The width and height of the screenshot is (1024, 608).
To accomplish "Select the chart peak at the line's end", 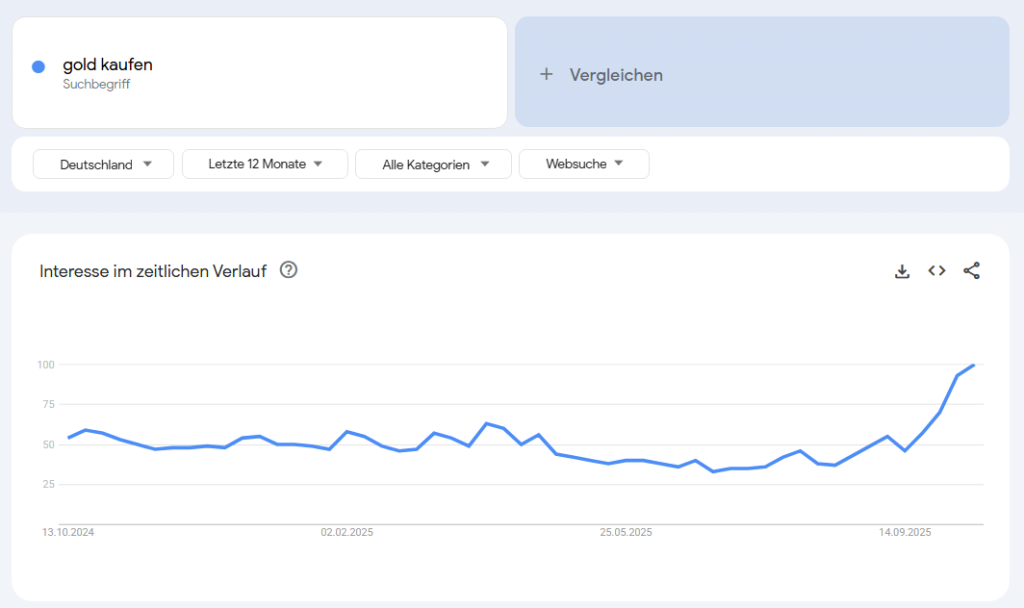I will (974, 365).
